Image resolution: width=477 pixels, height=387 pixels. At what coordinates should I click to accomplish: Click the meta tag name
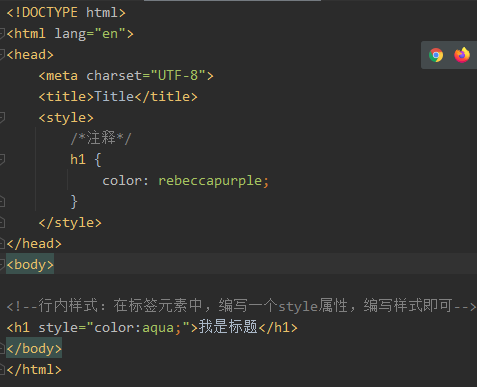62,76
